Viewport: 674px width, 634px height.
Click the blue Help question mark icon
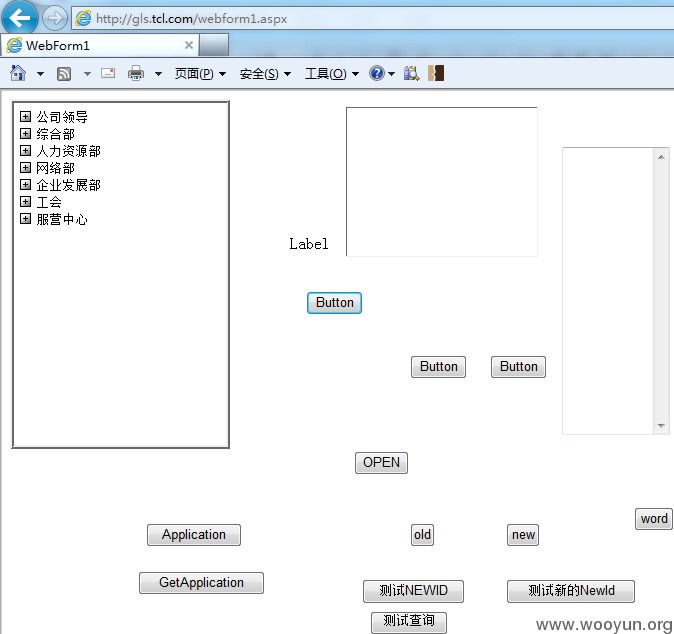click(x=377, y=73)
